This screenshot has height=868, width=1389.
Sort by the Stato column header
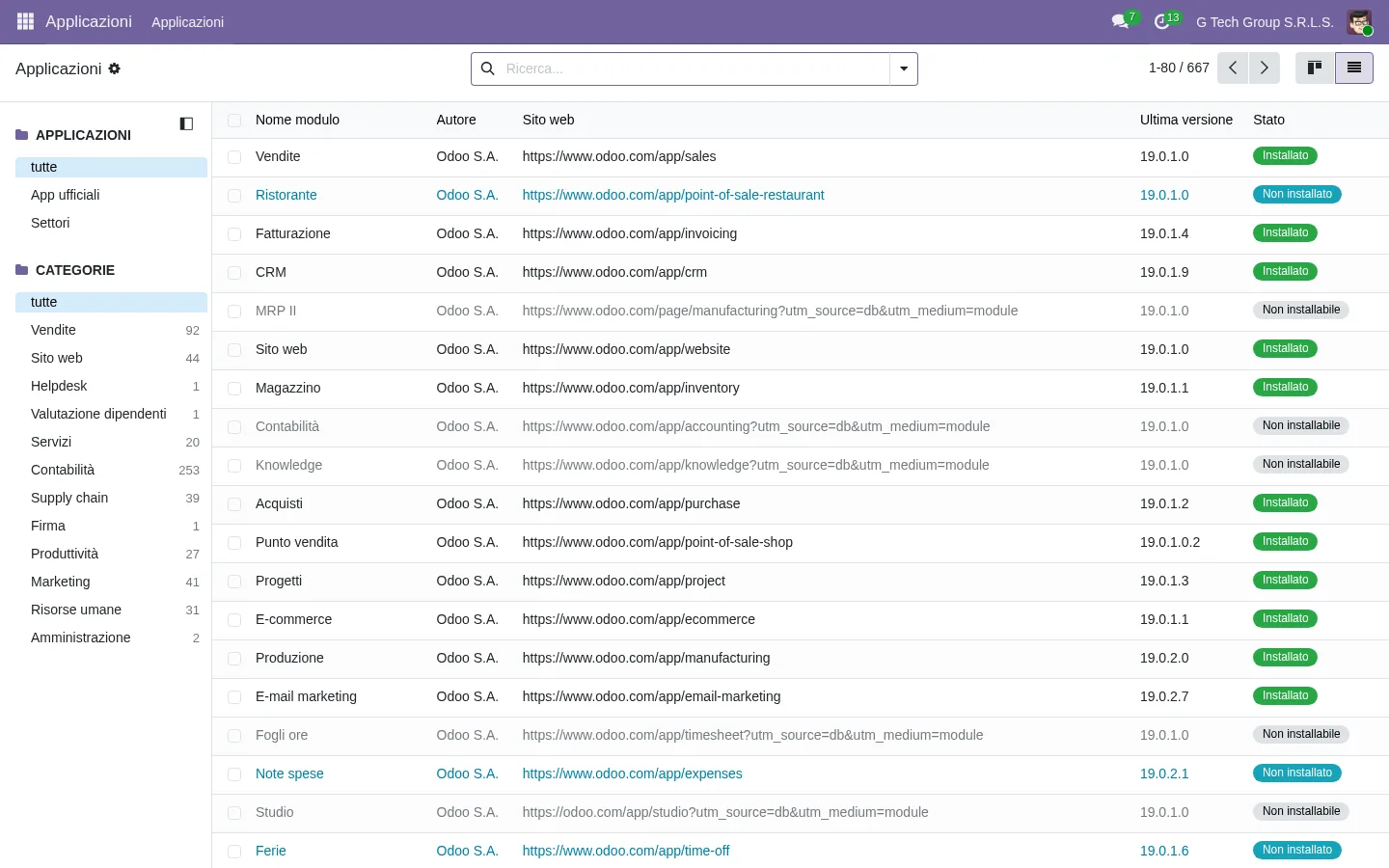coord(1268,120)
